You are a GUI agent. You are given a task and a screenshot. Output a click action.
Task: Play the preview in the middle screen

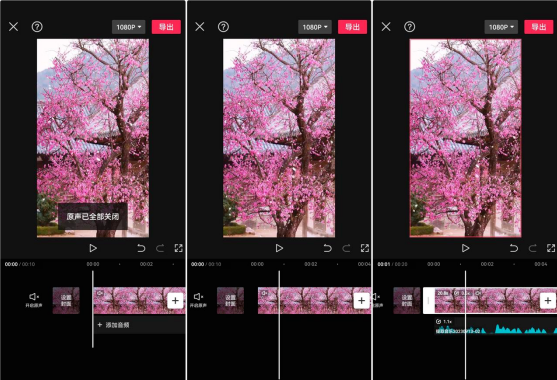(279, 248)
